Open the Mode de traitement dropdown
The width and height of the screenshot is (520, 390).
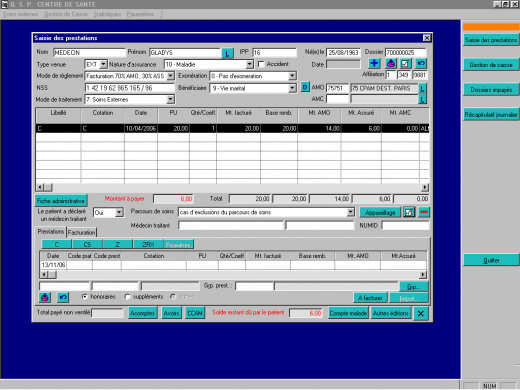[x=170, y=99]
